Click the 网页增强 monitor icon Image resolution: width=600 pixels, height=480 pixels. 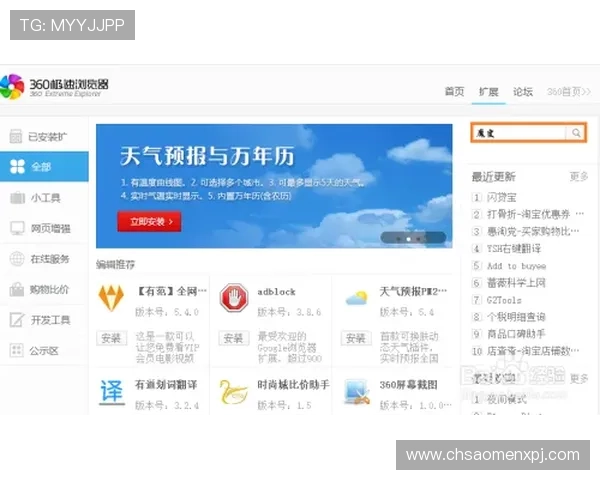pyautogui.click(x=17, y=228)
